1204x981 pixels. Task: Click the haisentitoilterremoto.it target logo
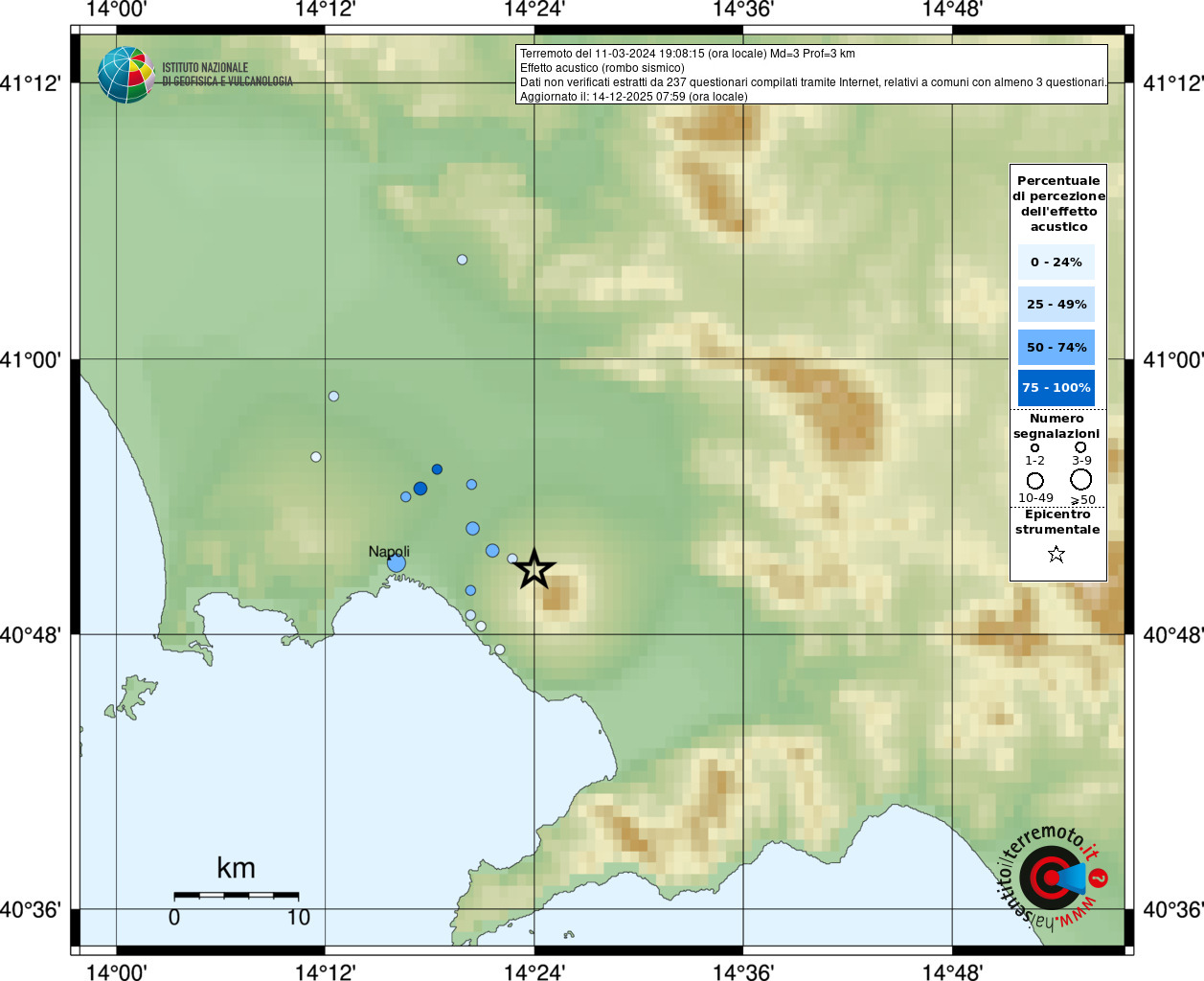(x=1051, y=878)
